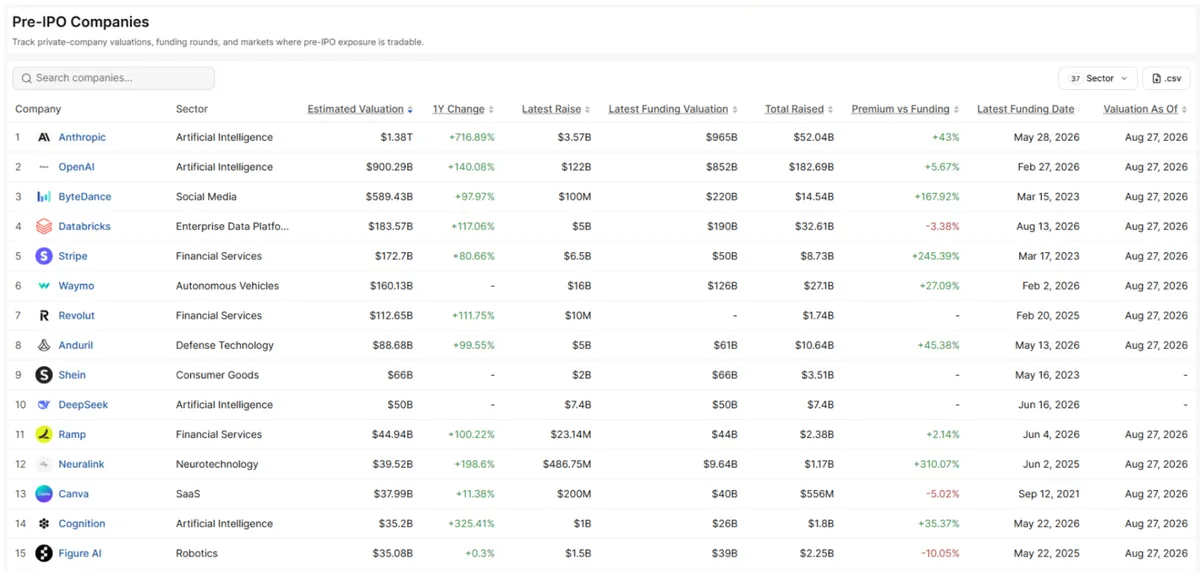
Task: Open the Revolut company link
Action: tap(77, 316)
